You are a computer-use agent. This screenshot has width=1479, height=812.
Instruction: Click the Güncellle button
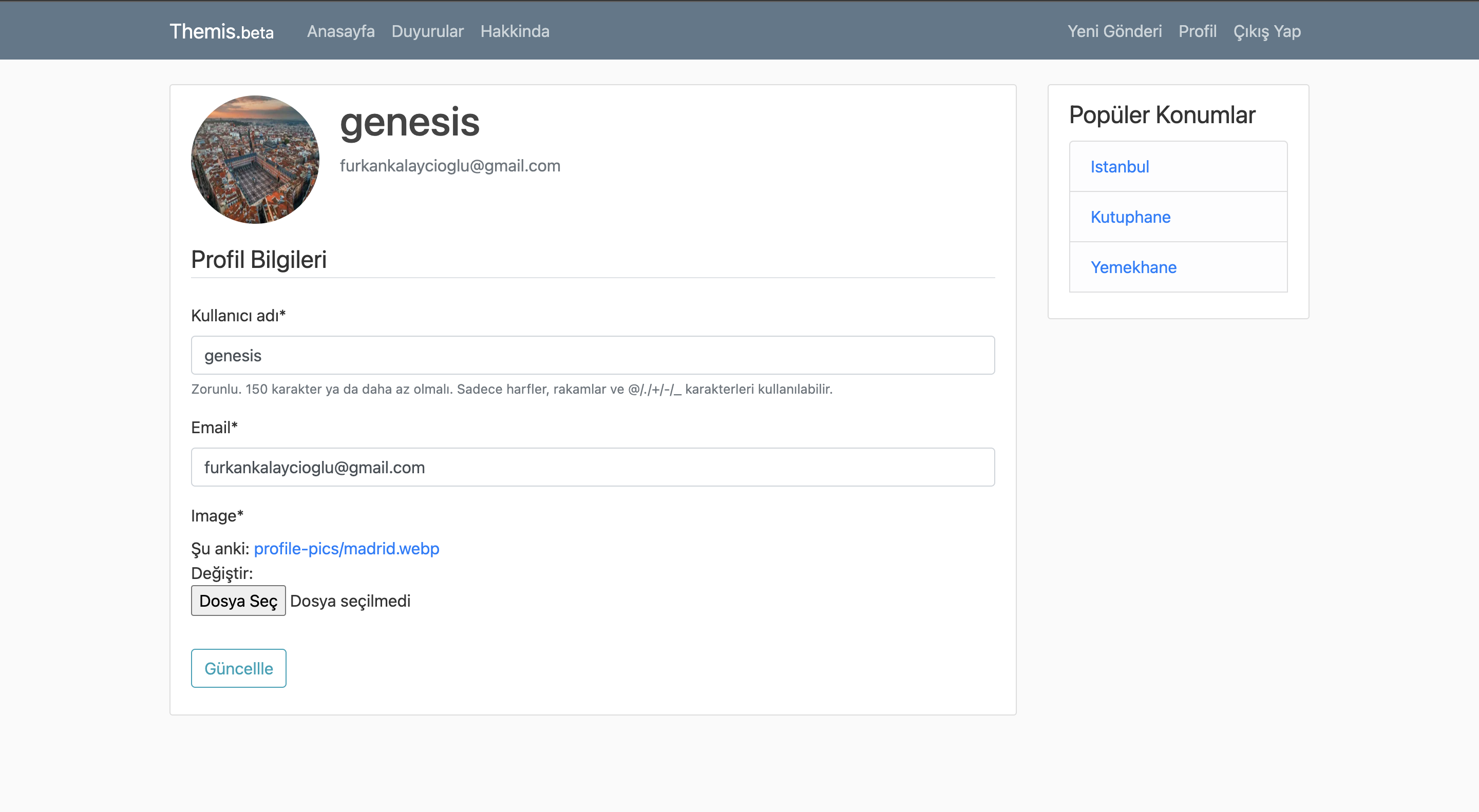238,667
